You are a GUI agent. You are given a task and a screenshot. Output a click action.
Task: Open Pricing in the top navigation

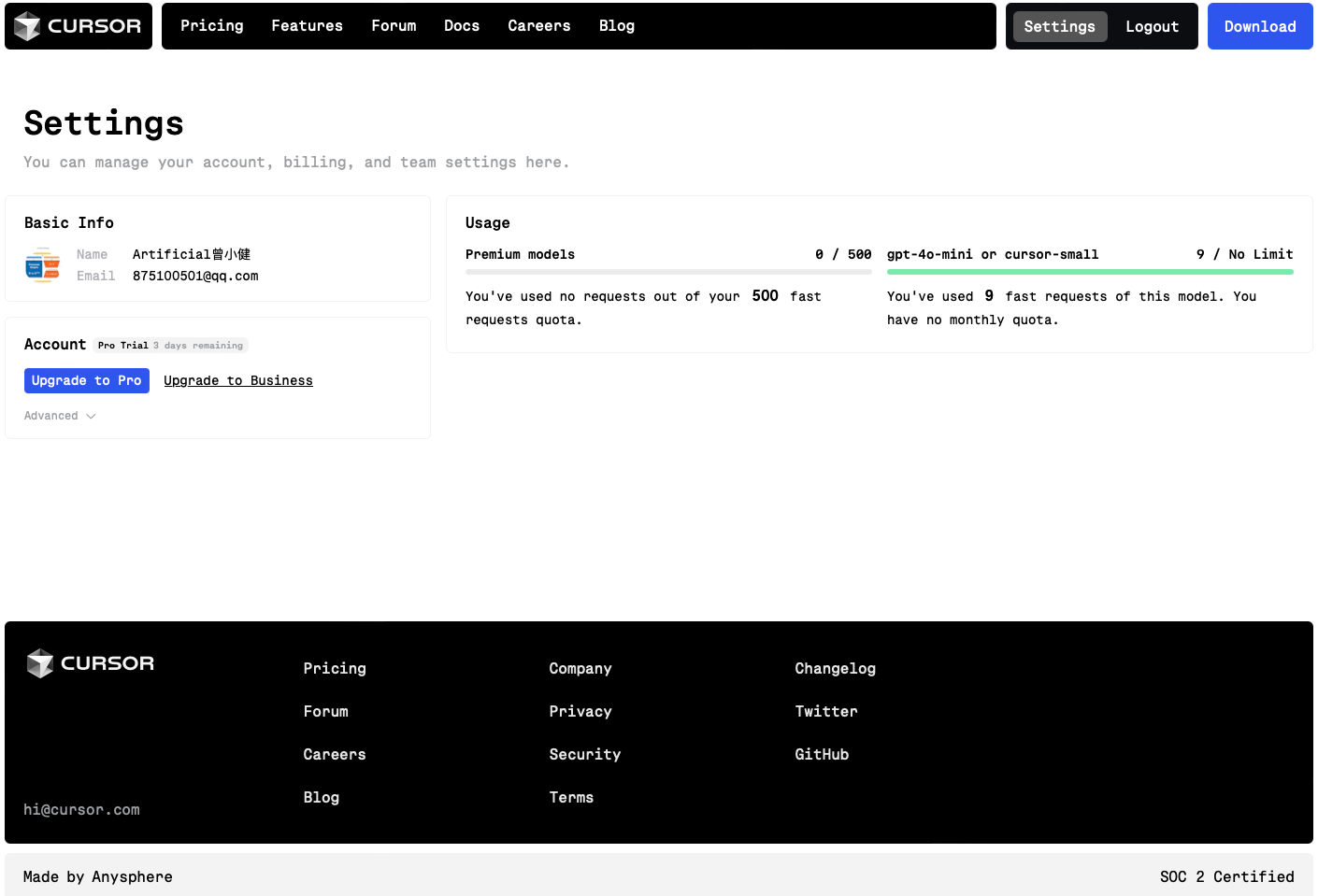[x=212, y=26]
